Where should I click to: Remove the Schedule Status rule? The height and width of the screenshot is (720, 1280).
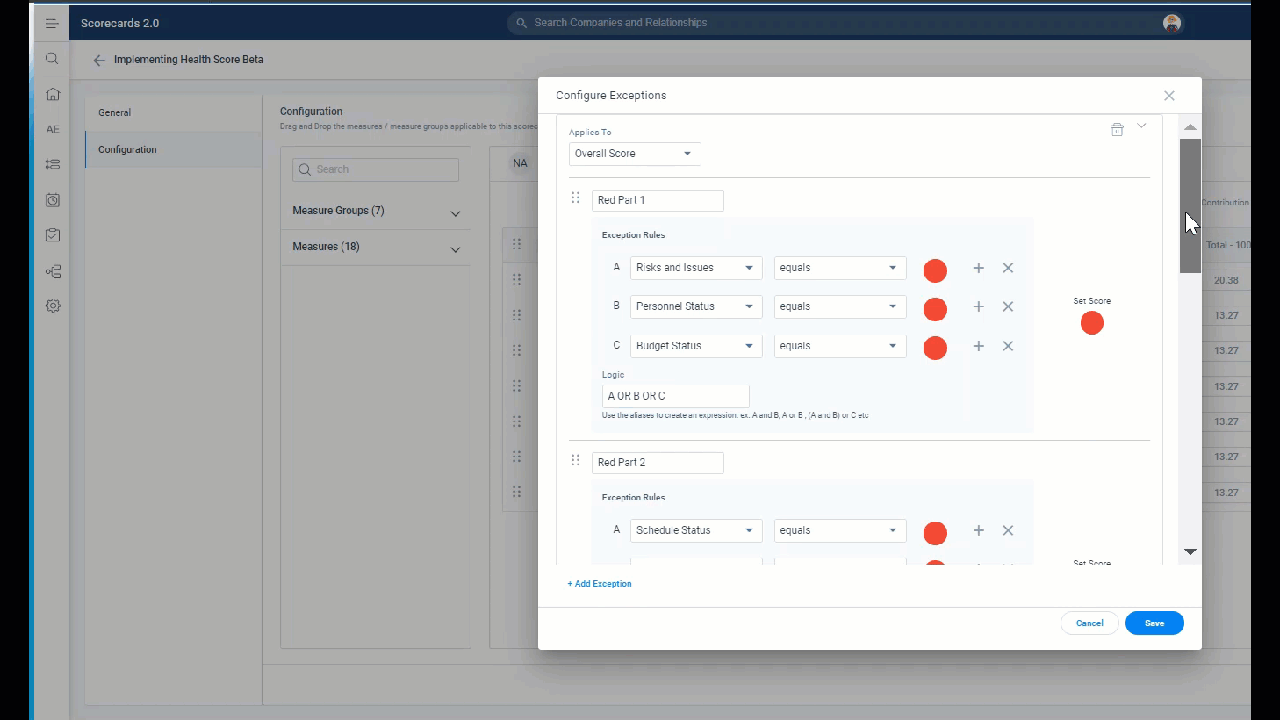pyautogui.click(x=1008, y=531)
